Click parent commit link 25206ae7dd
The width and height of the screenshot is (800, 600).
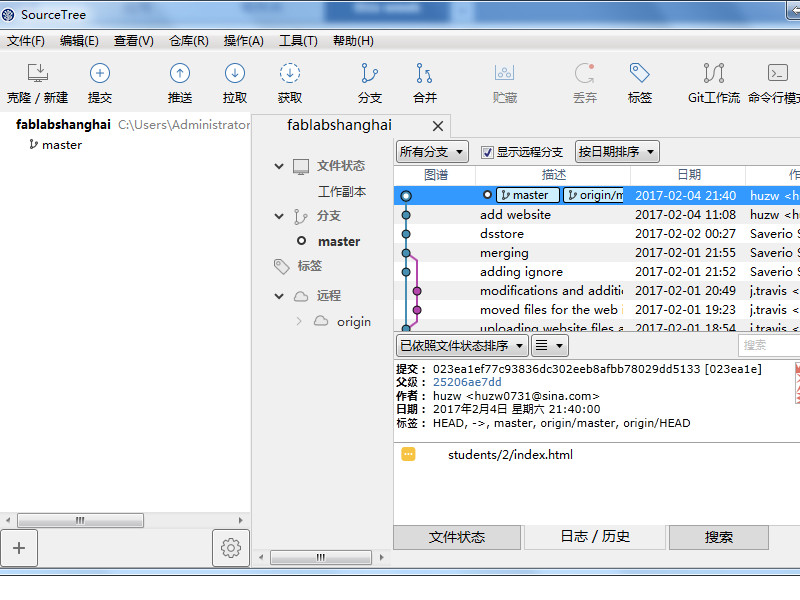tap(467, 382)
